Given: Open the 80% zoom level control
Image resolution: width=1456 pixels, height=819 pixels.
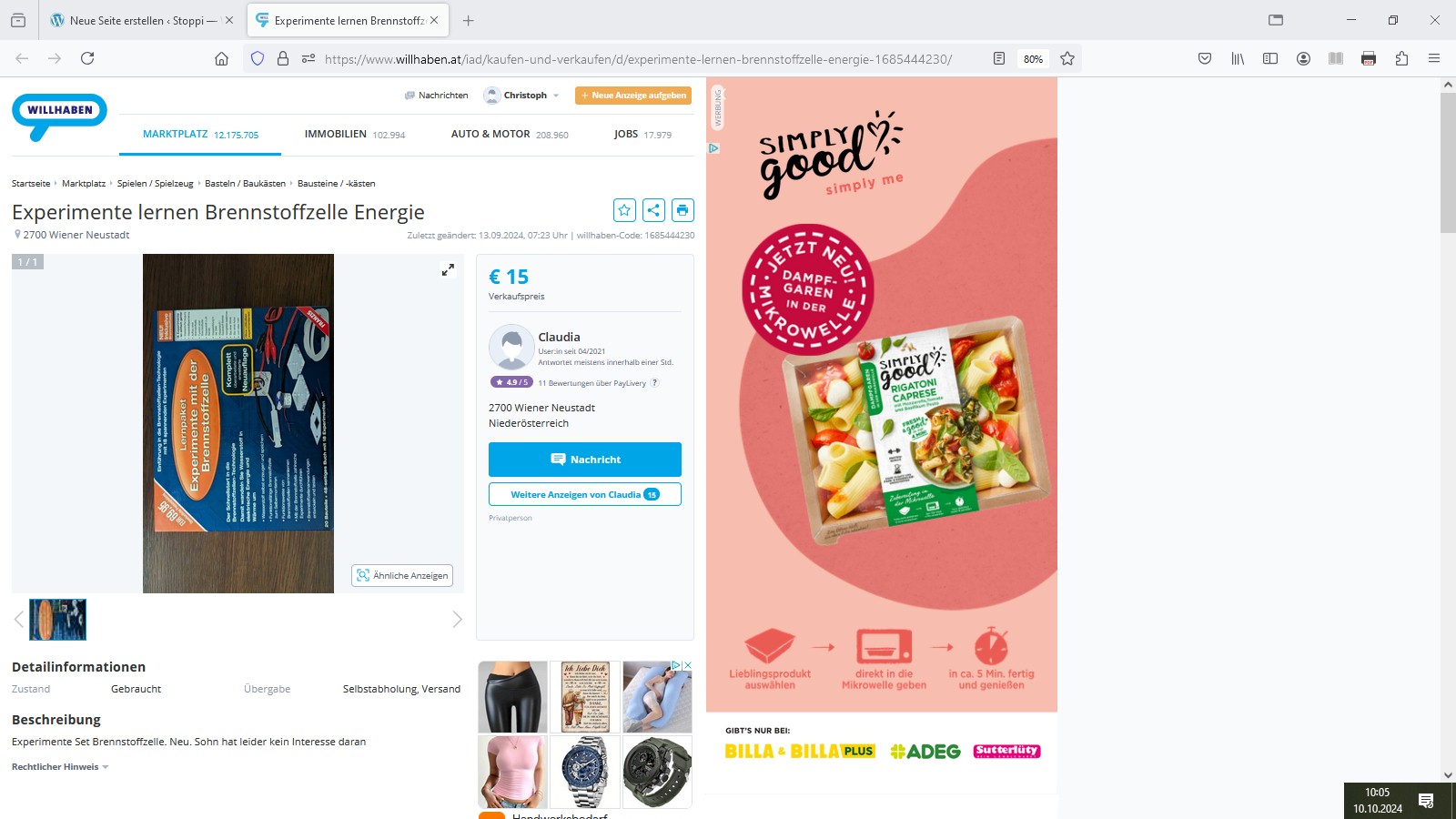Looking at the screenshot, I should pyautogui.click(x=1033, y=59).
